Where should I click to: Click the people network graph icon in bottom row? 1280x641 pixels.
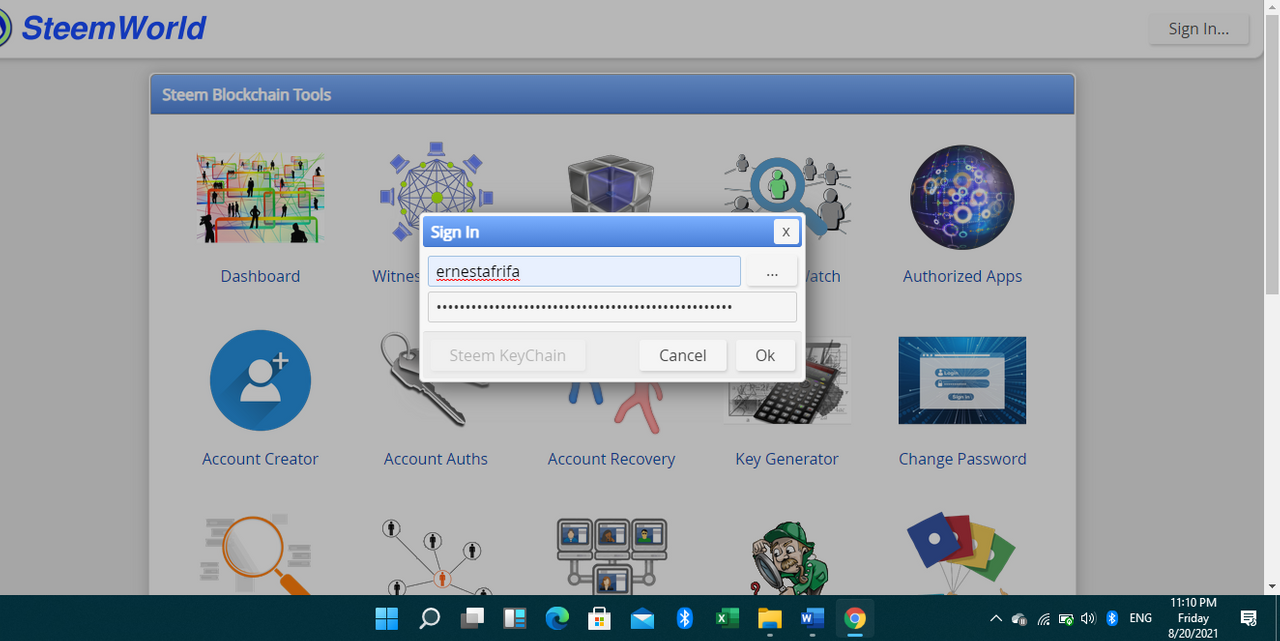435,555
